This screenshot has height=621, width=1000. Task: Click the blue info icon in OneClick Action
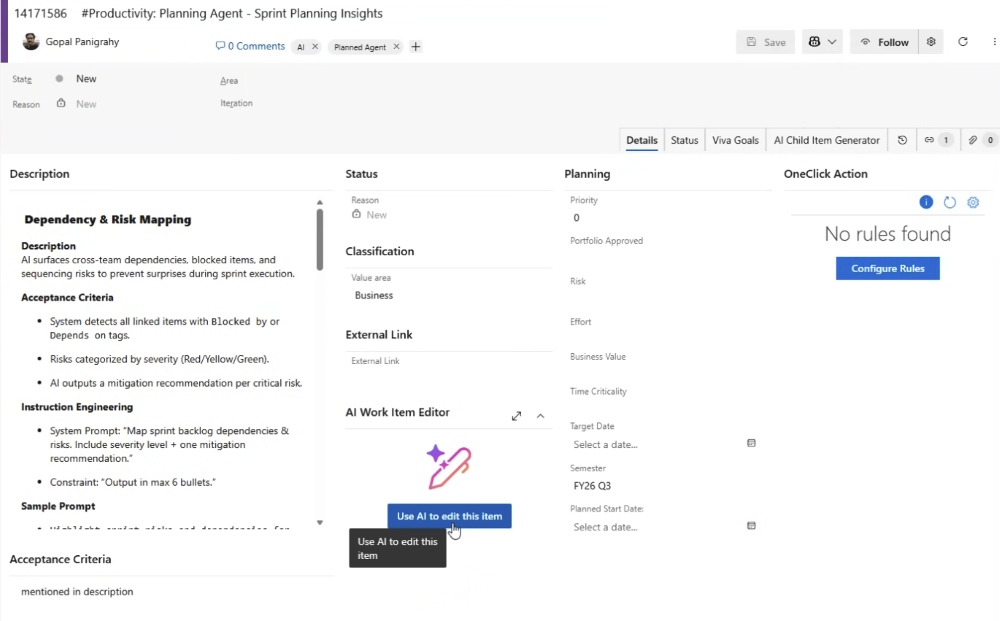925,202
